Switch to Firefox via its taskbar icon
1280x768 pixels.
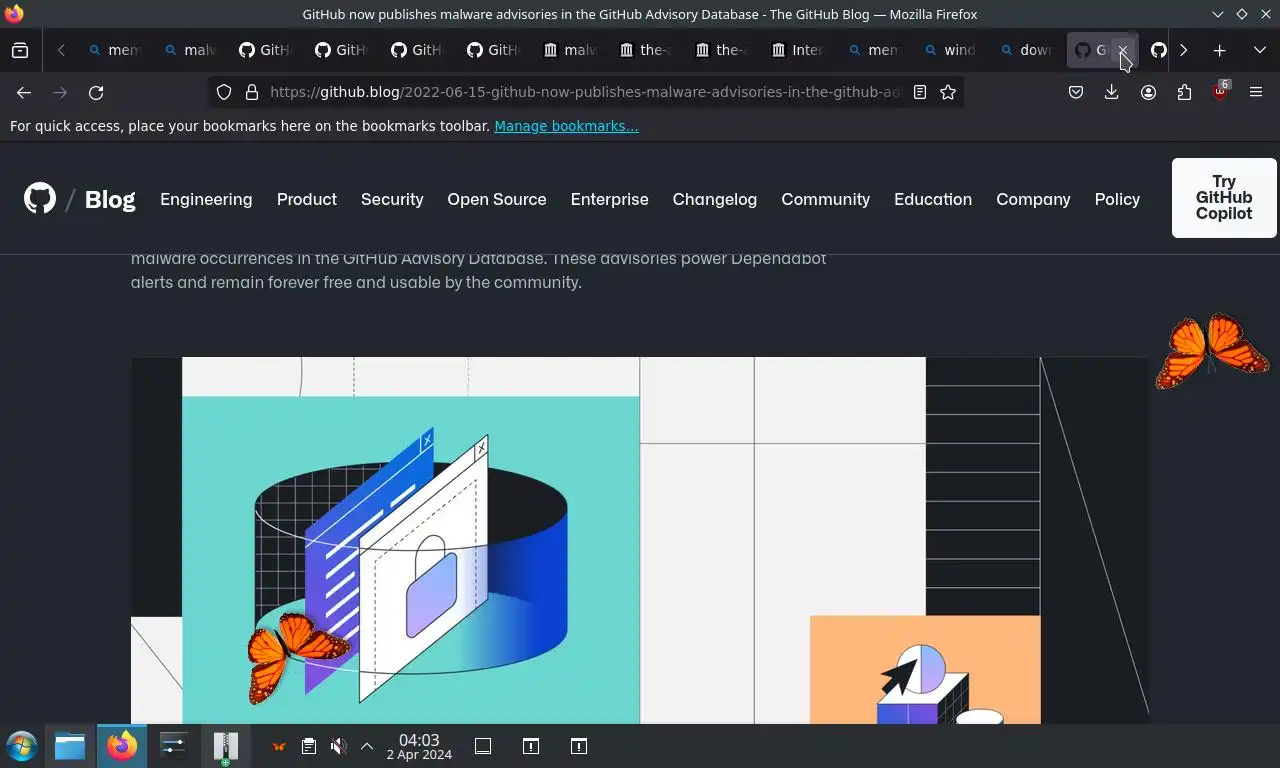point(122,746)
